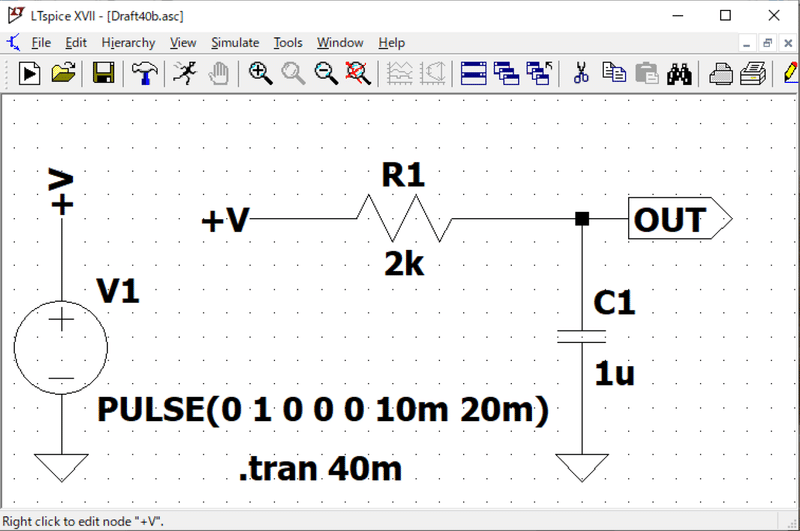The width and height of the screenshot is (800, 531).
Task: Close the Draft40b.asc document window
Action: [788, 43]
